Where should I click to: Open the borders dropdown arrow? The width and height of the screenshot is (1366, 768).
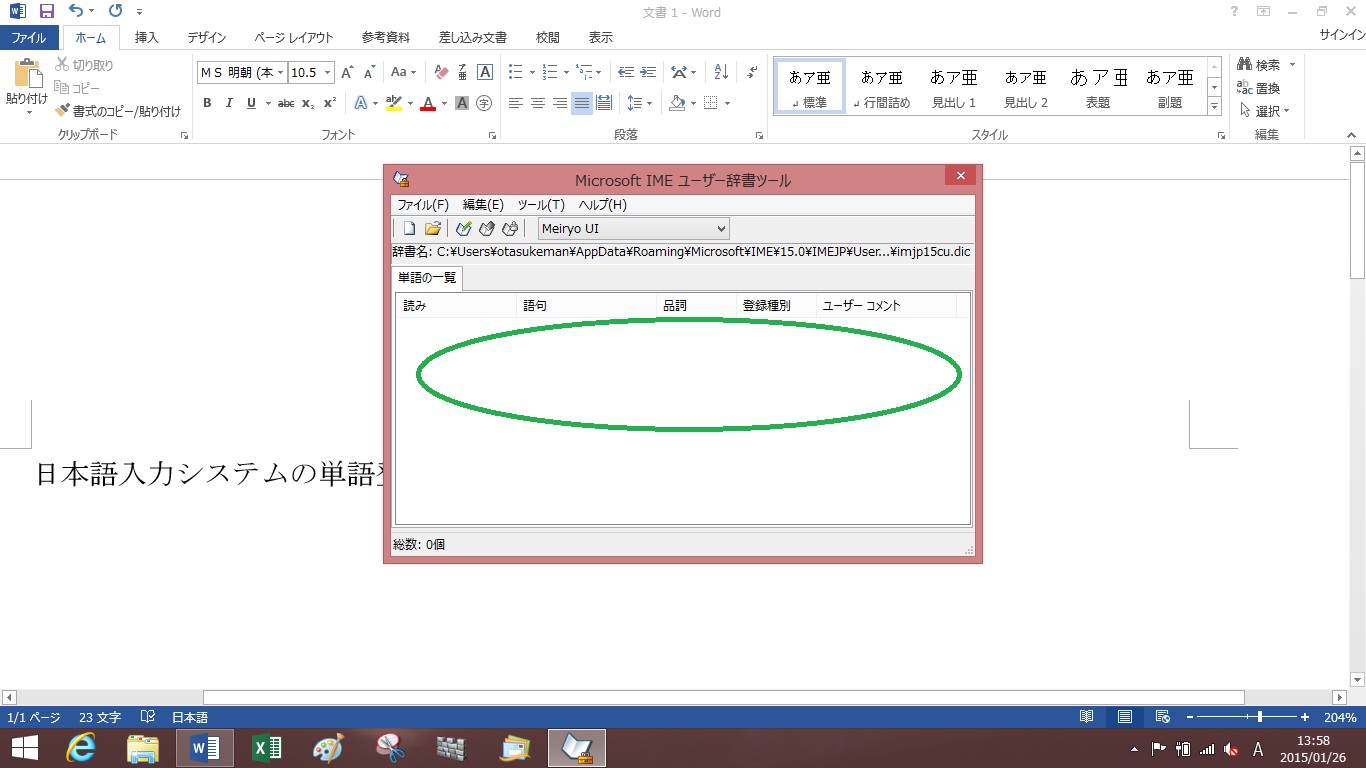pyautogui.click(x=727, y=103)
